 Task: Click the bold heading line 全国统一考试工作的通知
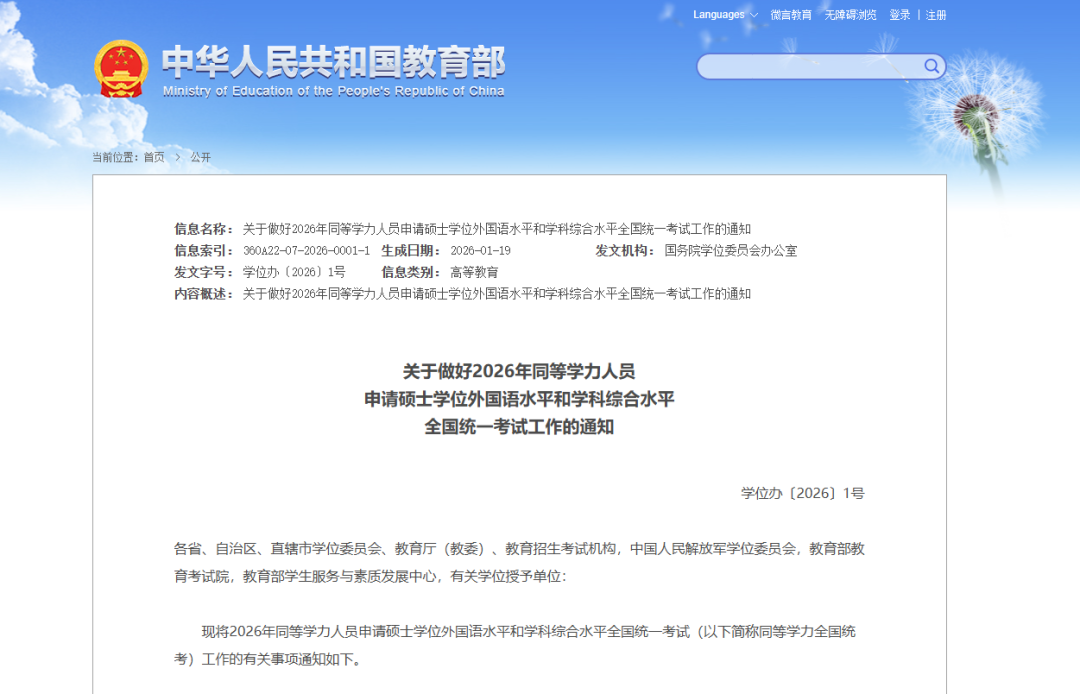coord(519,427)
